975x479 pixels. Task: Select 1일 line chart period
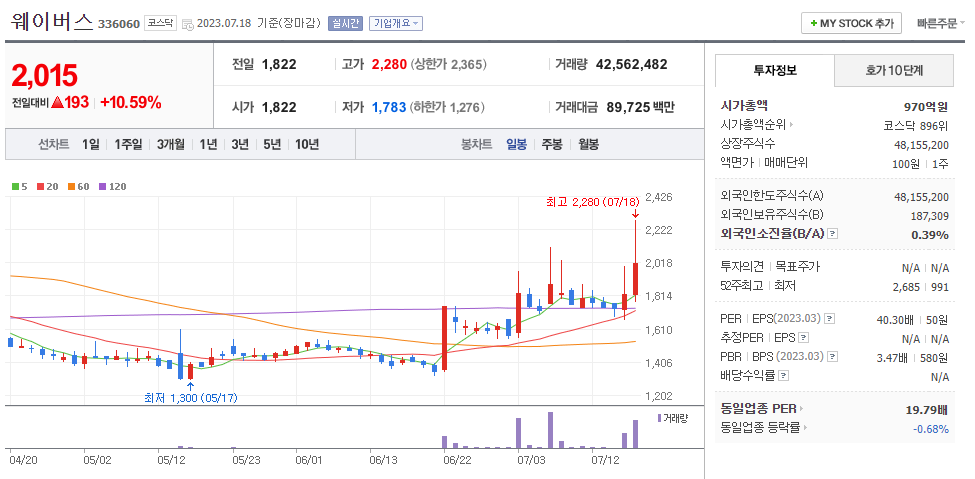[x=90, y=144]
